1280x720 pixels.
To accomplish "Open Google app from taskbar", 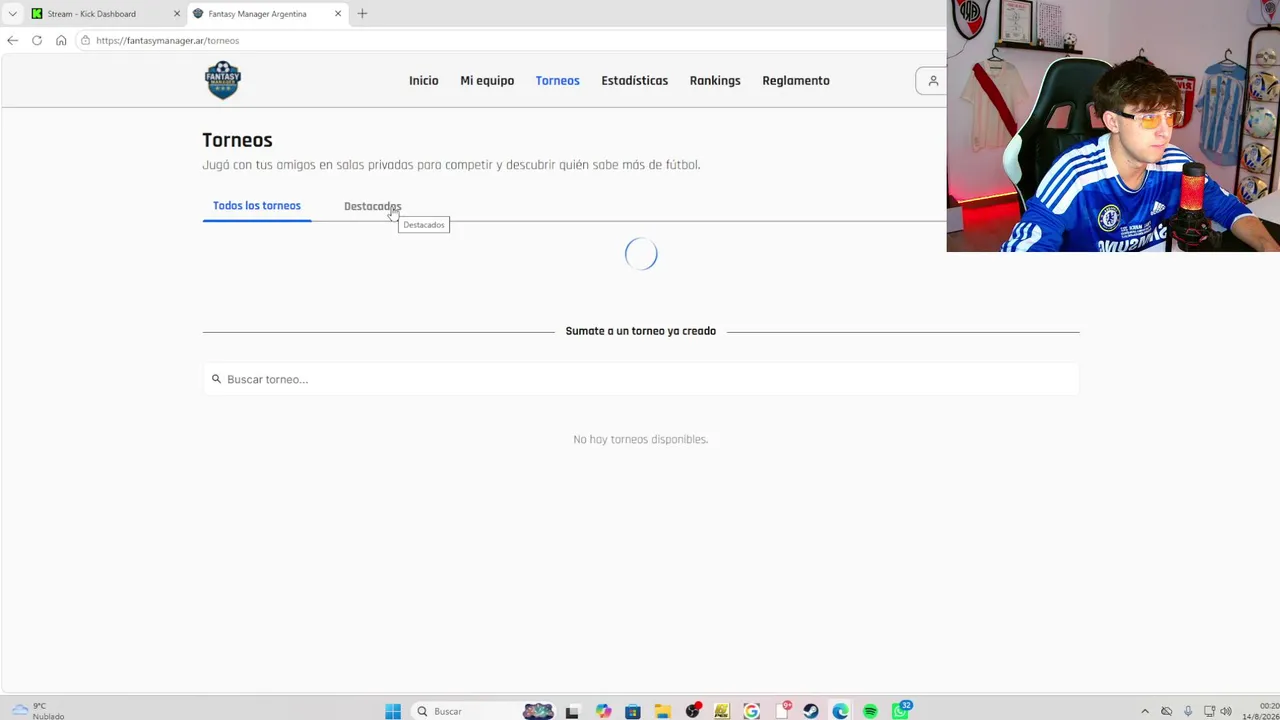I will (x=751, y=711).
